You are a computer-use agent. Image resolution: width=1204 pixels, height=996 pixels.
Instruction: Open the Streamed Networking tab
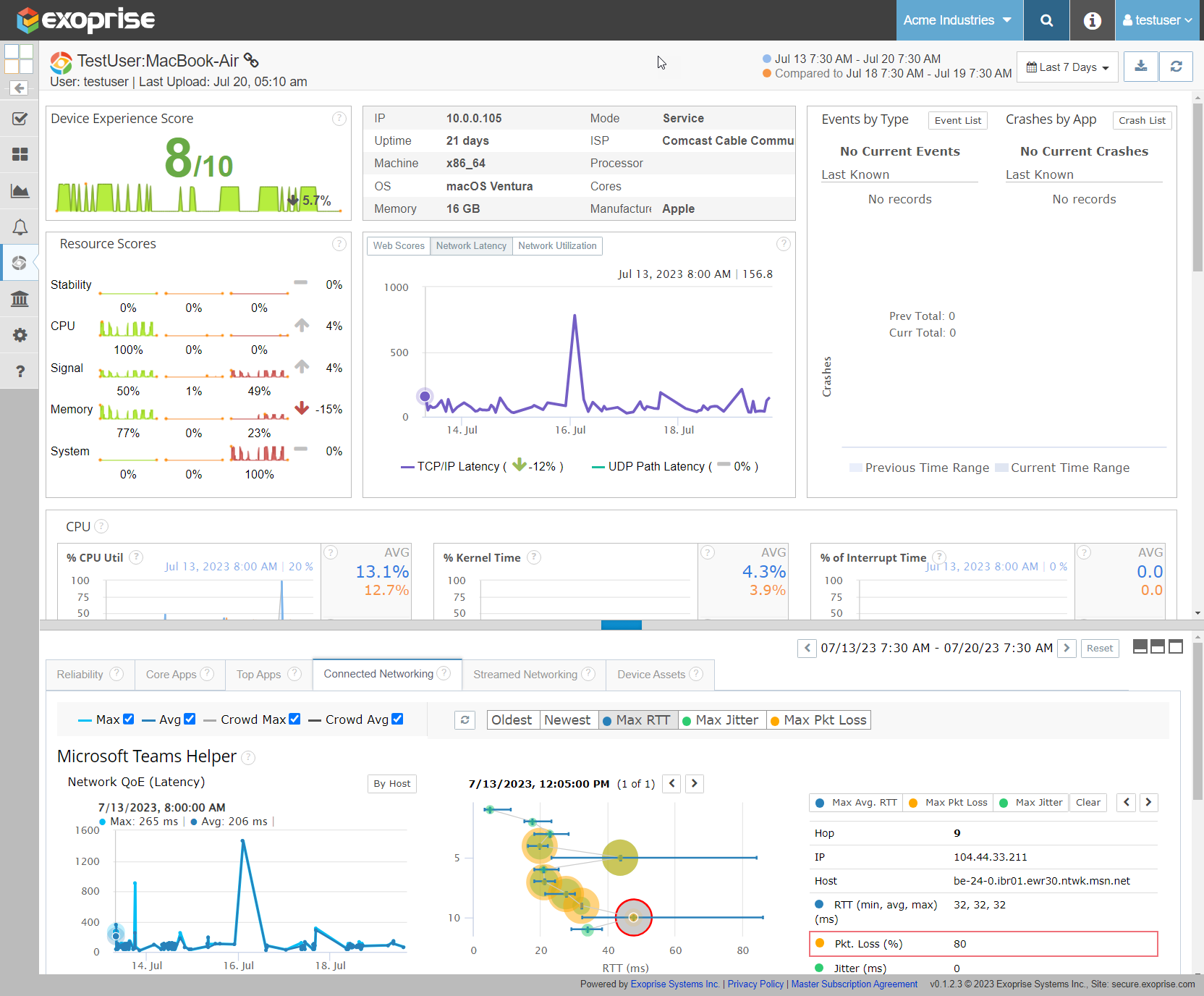[x=534, y=675]
